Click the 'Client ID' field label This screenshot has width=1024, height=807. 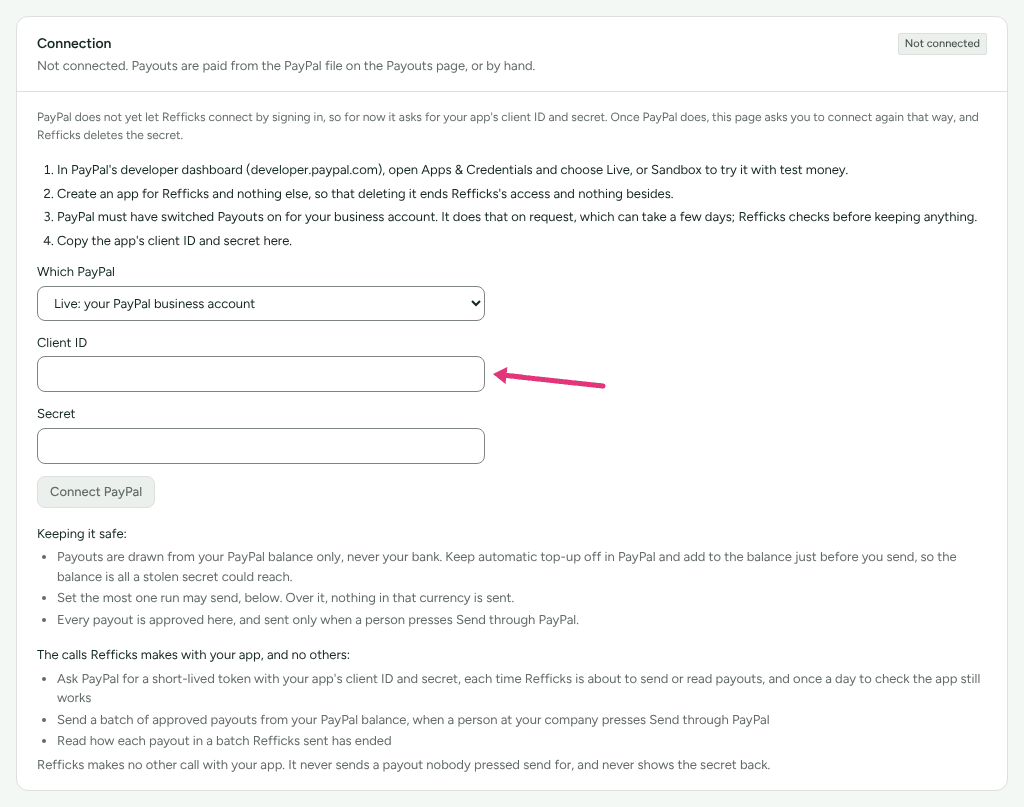click(62, 343)
